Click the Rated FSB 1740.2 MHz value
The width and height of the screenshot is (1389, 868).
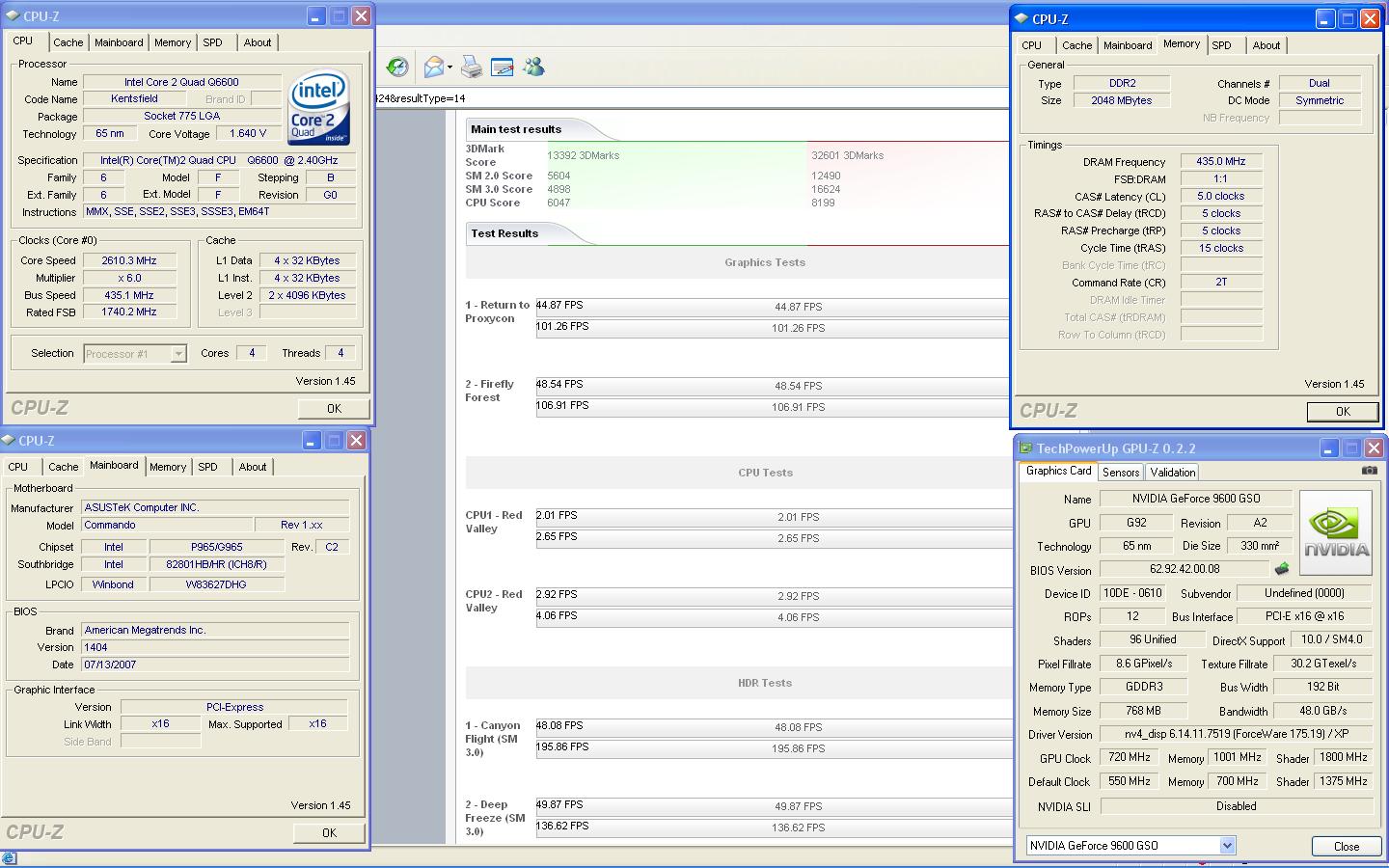(x=129, y=312)
